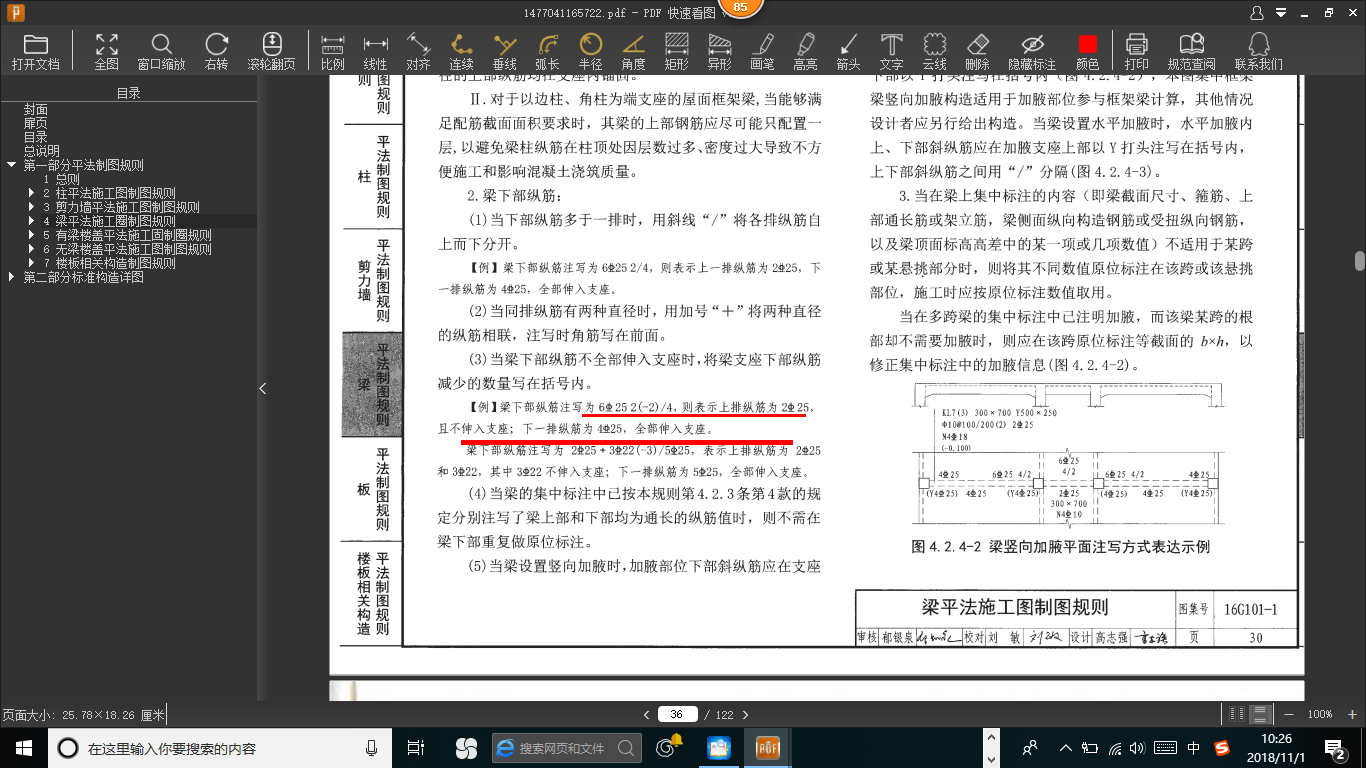Switch to multi-column page layout

coord(1237,714)
